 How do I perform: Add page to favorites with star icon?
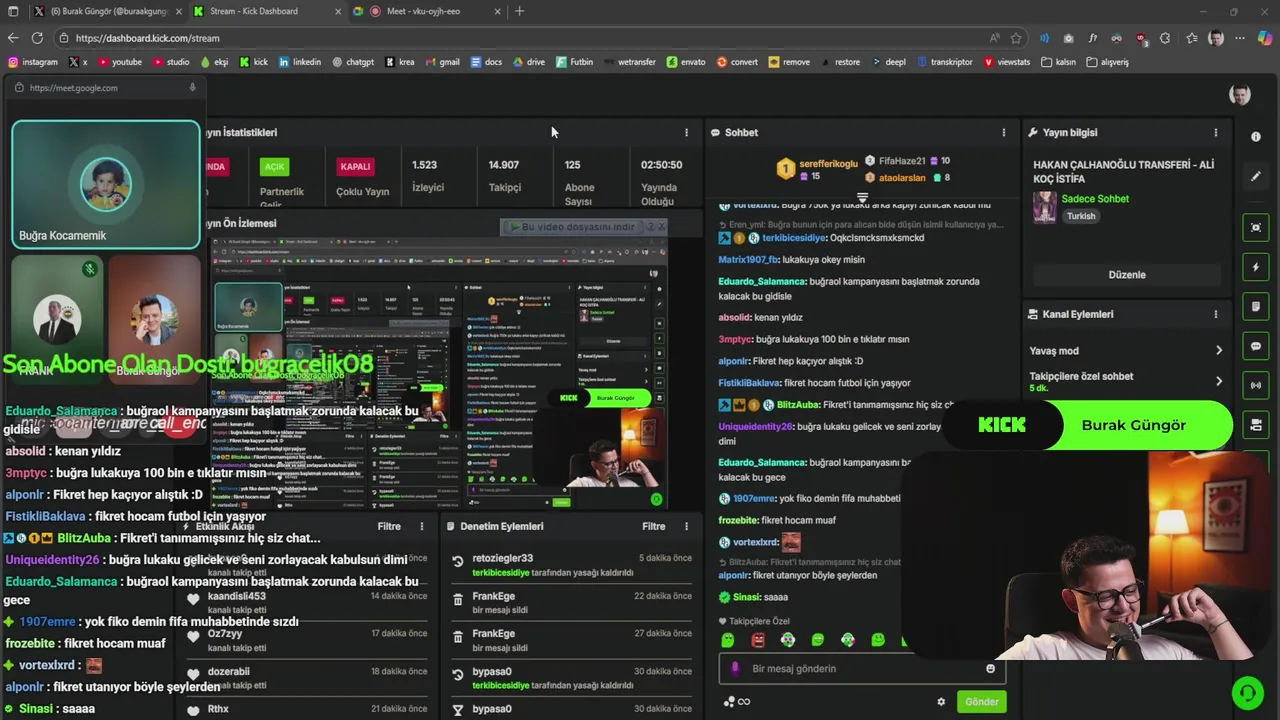1016,38
